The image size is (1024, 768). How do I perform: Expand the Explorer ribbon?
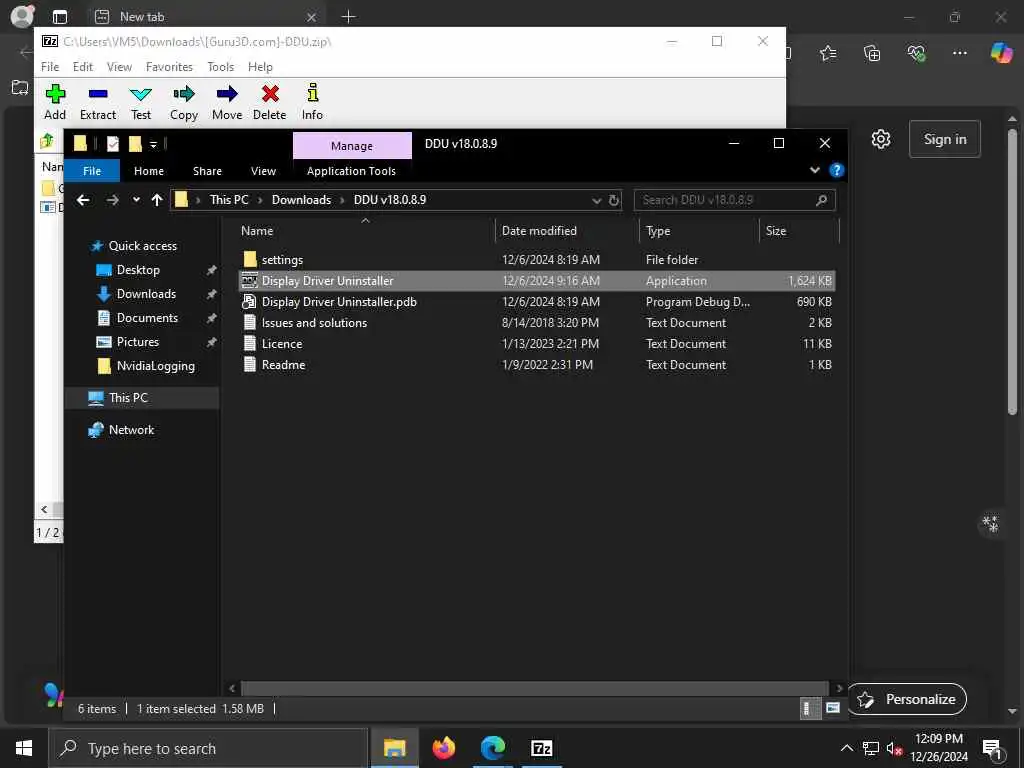tap(814, 170)
